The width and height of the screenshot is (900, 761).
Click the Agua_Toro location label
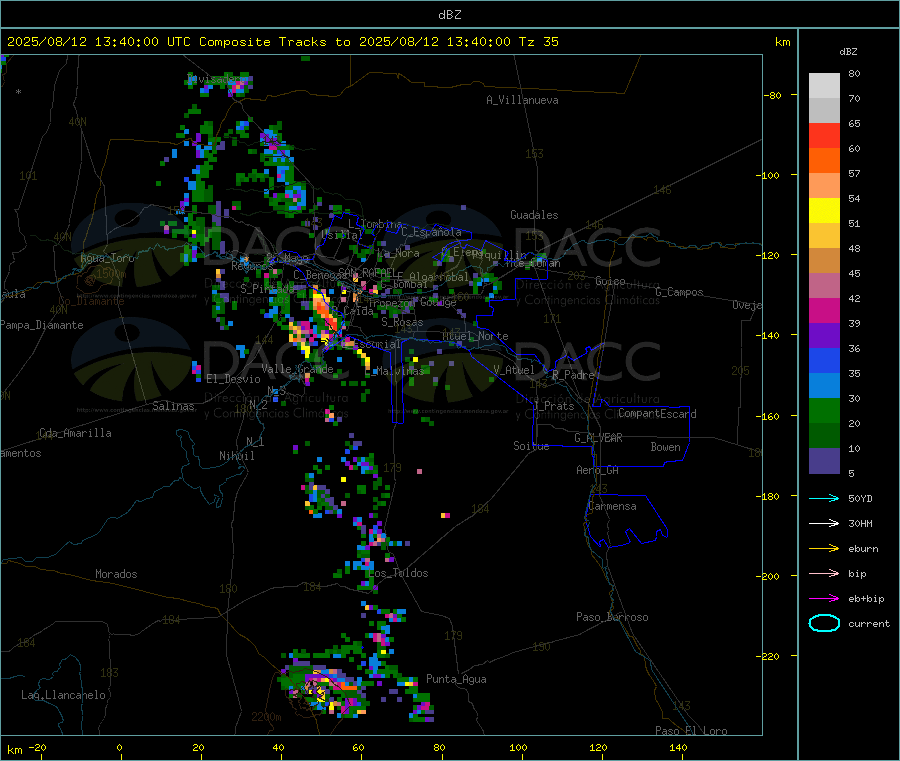pyautogui.click(x=107, y=259)
